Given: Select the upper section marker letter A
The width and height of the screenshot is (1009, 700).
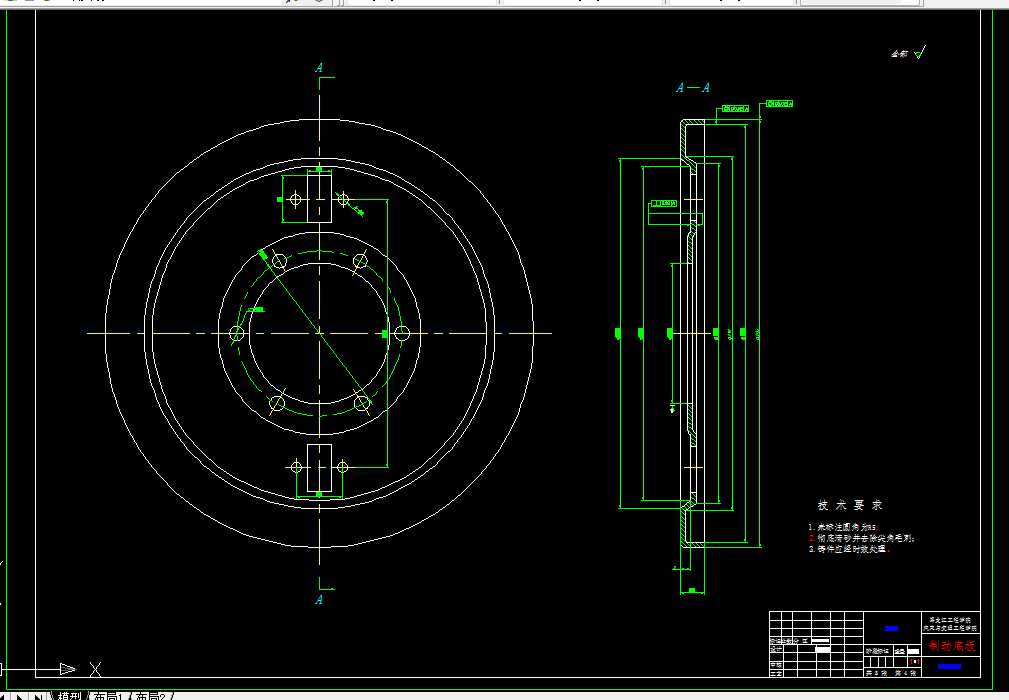Looking at the screenshot, I should pos(319,68).
